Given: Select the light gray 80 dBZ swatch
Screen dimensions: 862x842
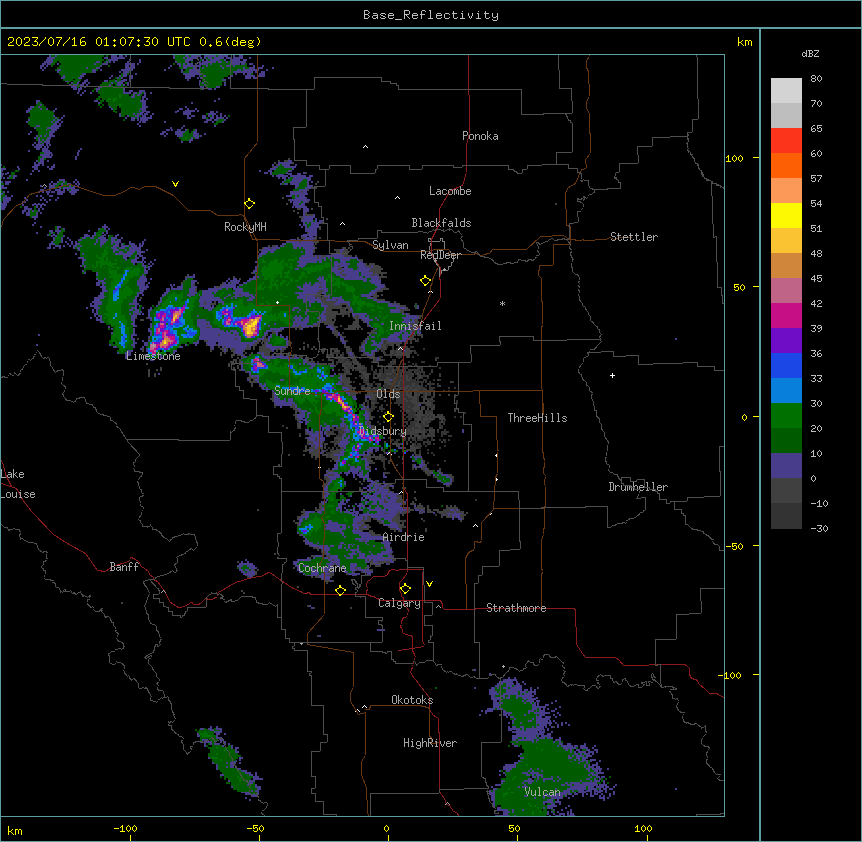Looking at the screenshot, I should (786, 91).
